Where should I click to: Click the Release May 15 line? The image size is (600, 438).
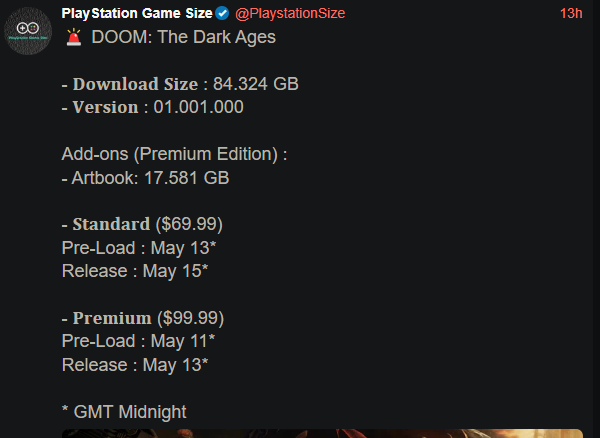pos(135,271)
